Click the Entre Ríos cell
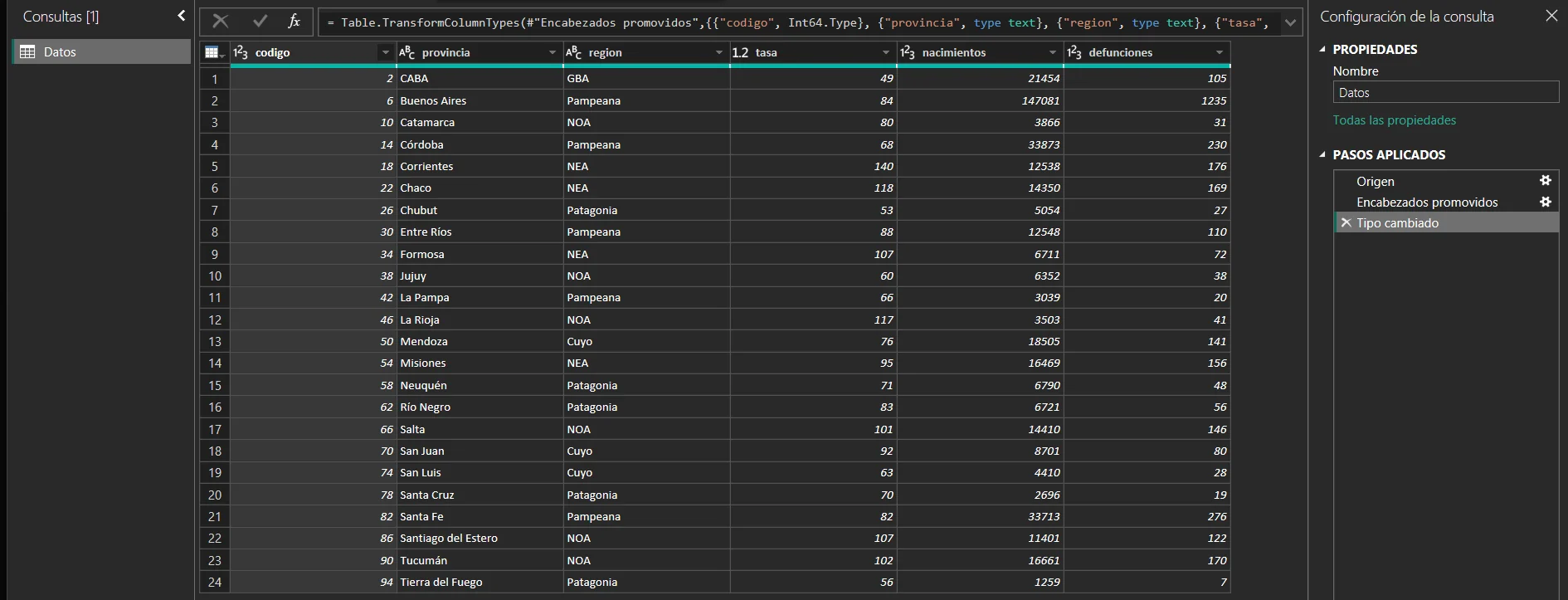 pos(480,232)
